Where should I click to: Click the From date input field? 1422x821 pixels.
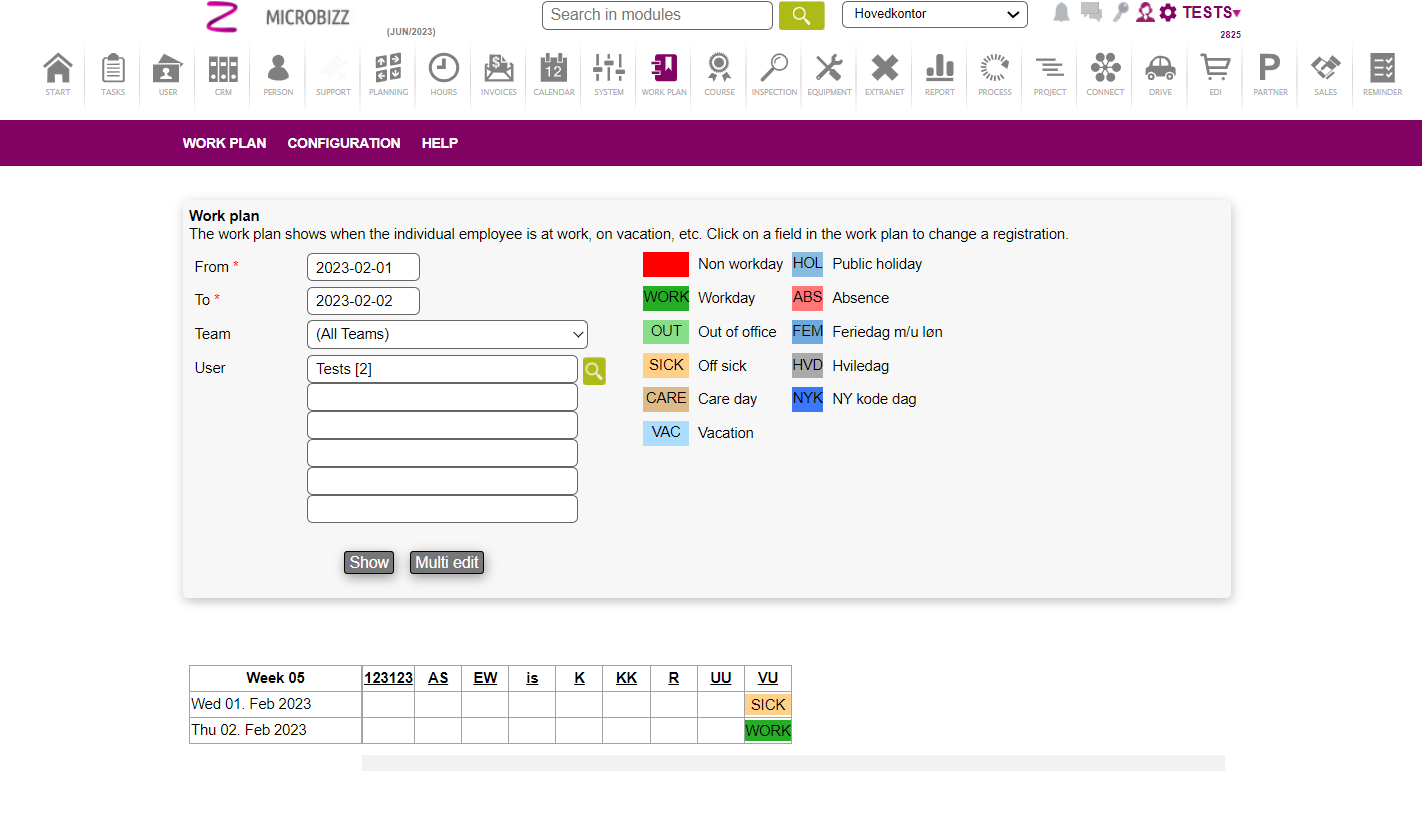click(363, 267)
